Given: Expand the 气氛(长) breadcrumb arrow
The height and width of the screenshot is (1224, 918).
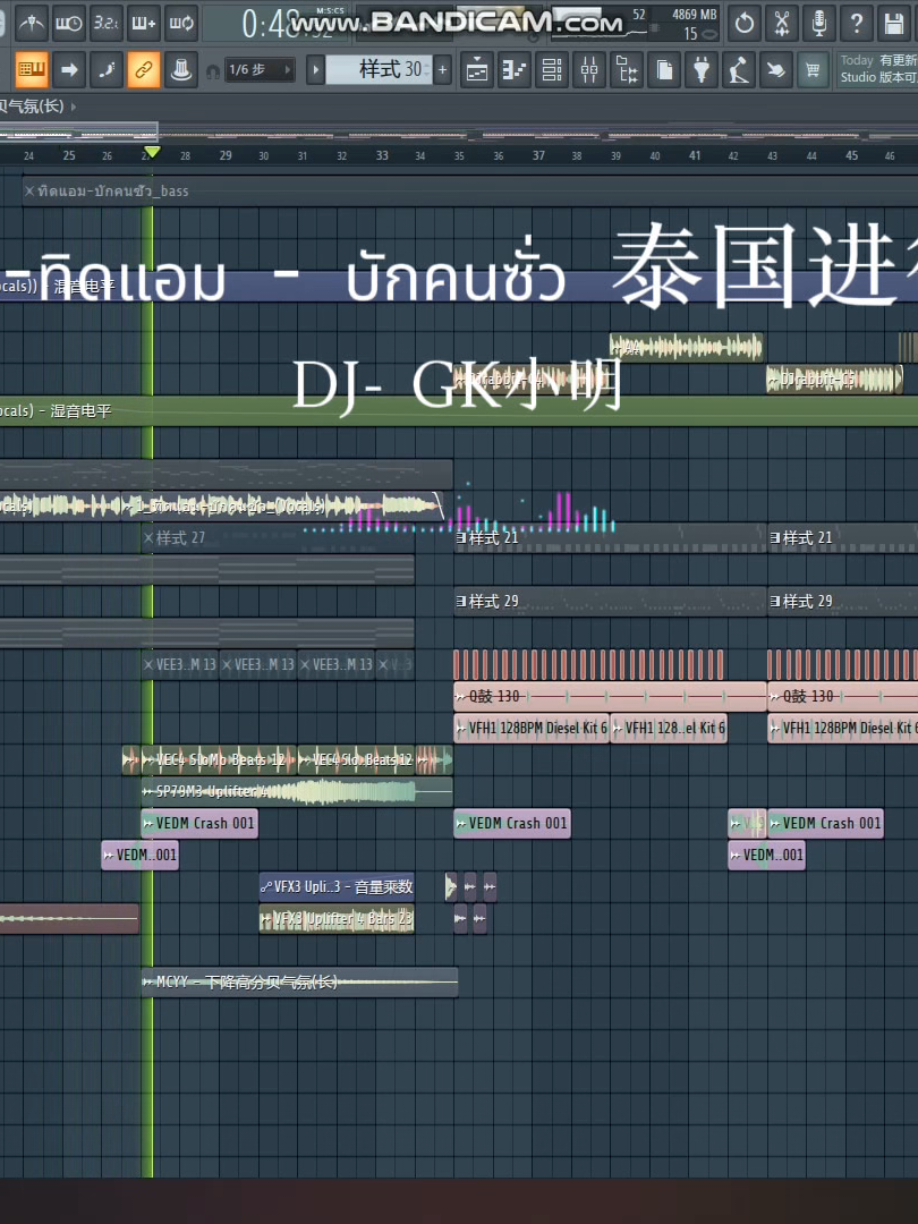Looking at the screenshot, I should [74, 106].
